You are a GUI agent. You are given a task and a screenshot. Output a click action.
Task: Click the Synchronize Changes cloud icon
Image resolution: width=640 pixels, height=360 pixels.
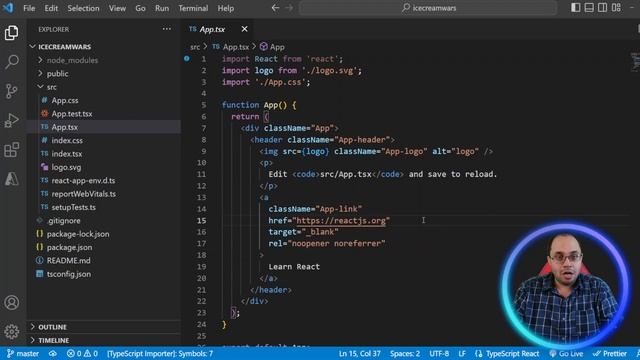(x=53, y=353)
